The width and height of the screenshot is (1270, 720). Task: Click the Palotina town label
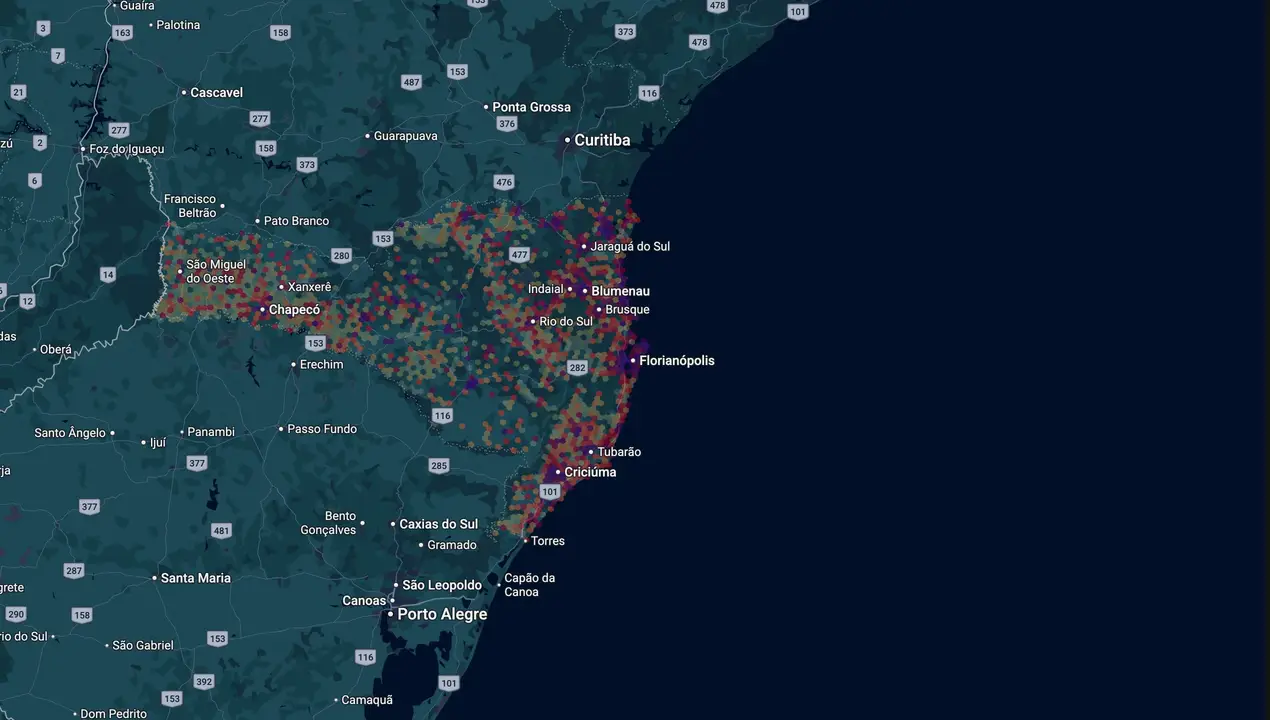click(179, 25)
